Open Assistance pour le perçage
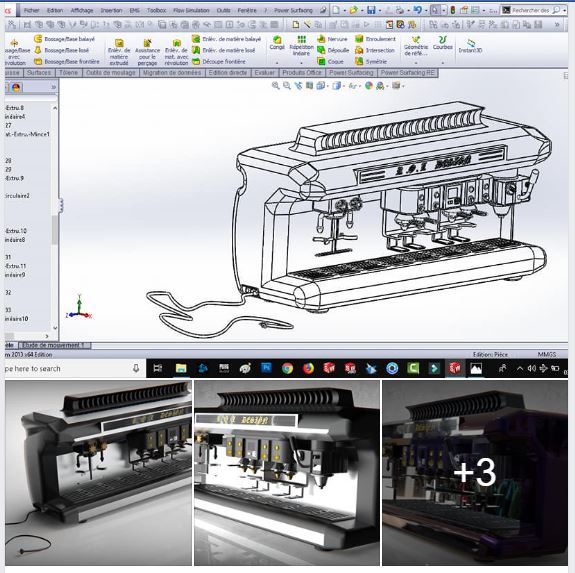 coord(147,52)
